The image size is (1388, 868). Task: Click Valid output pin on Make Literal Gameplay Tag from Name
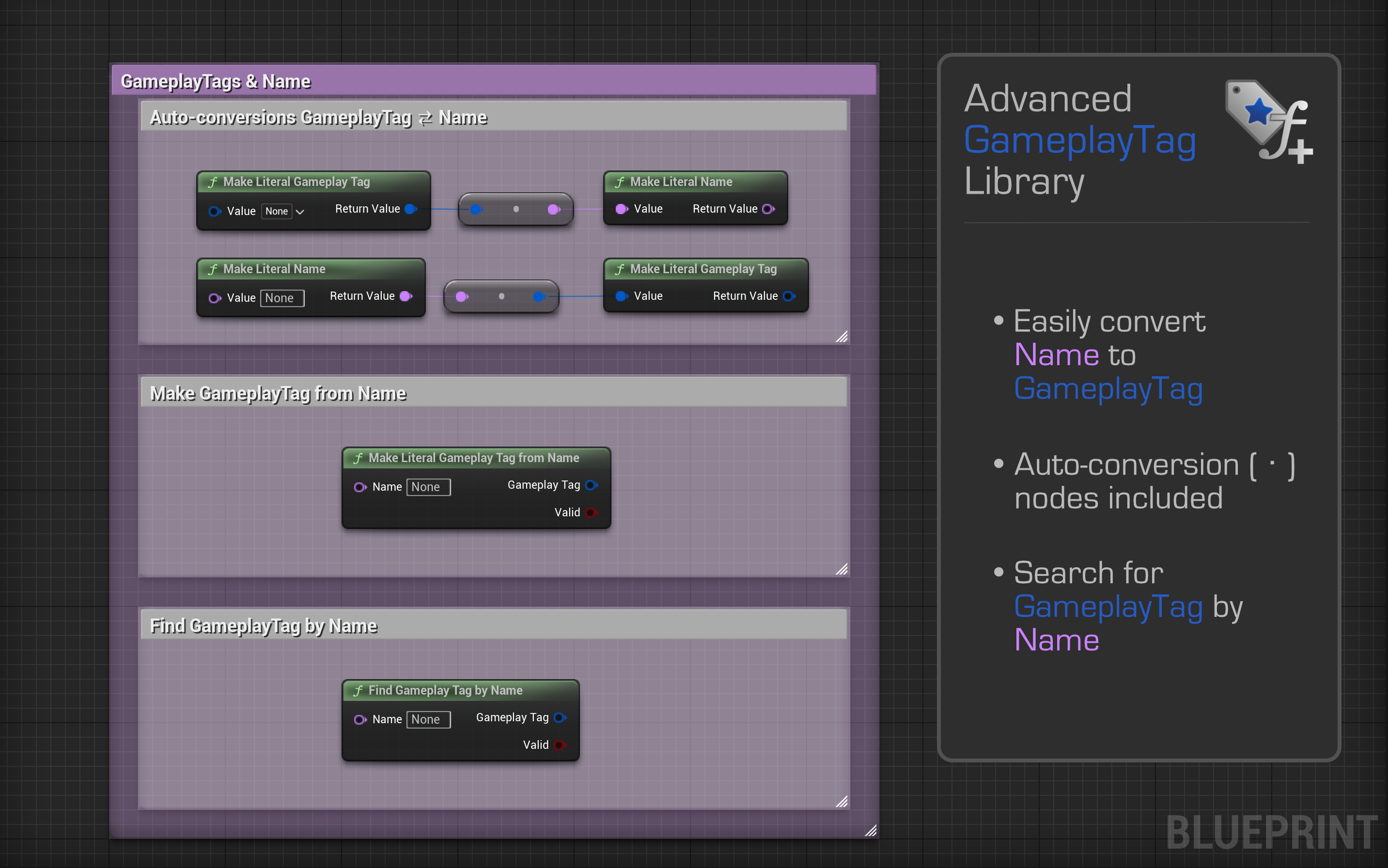[x=591, y=512]
